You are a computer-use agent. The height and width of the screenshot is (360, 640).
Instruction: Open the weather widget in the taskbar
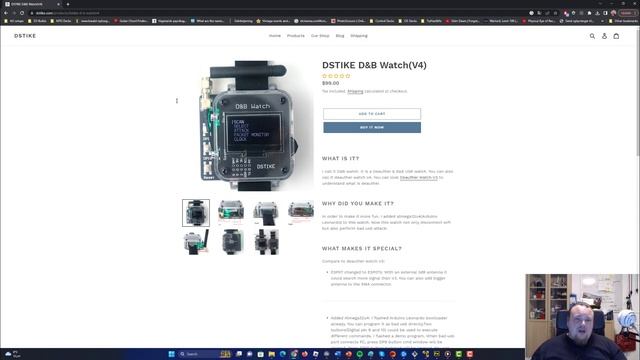[12, 354]
